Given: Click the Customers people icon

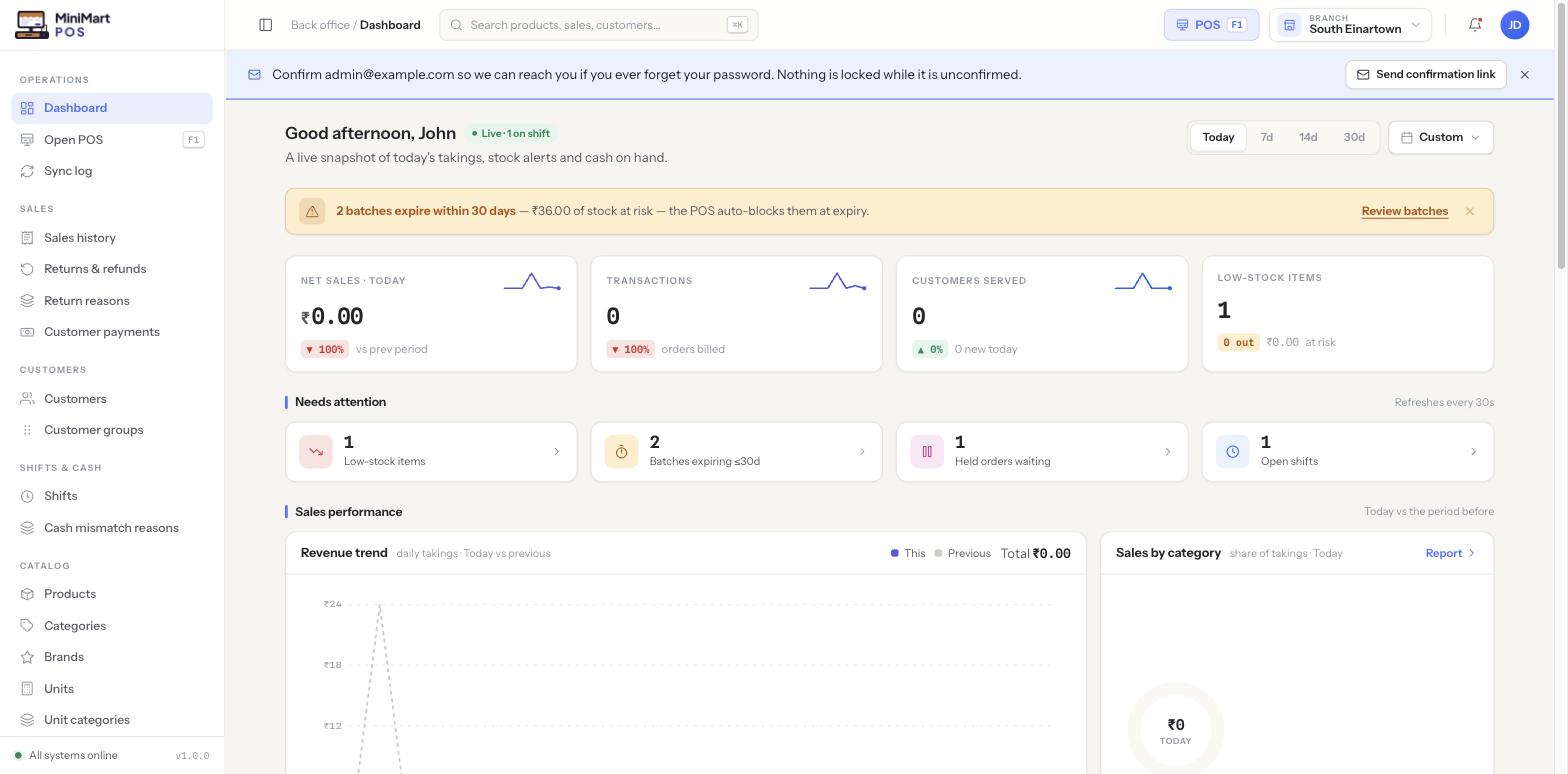Looking at the screenshot, I should click(27, 399).
